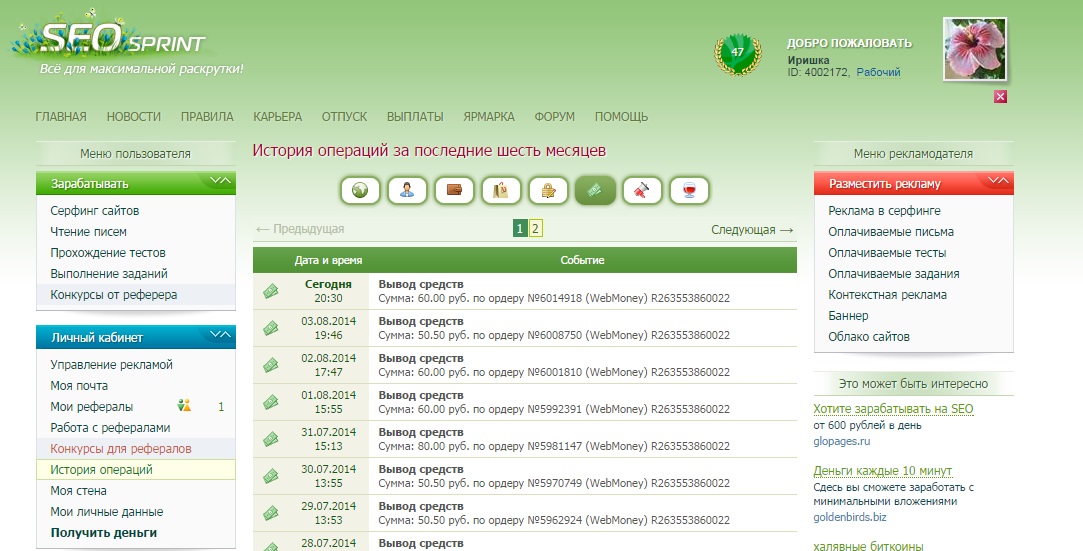
Task: Click money icon in 01.08.2014 row
Action: pos(271,402)
